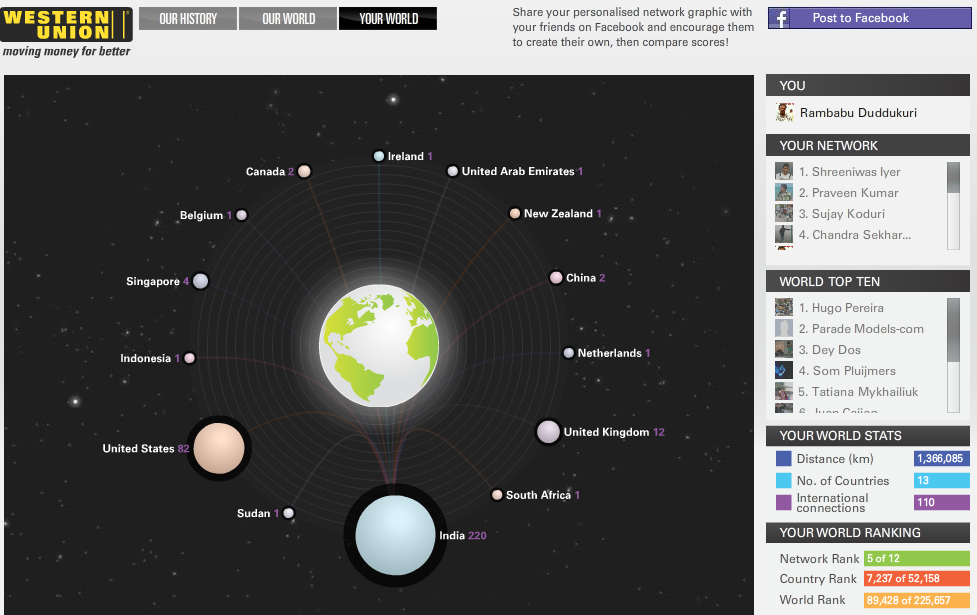Open Praveen Kumar in Your Network
This screenshot has width=977, height=615.
click(x=848, y=193)
